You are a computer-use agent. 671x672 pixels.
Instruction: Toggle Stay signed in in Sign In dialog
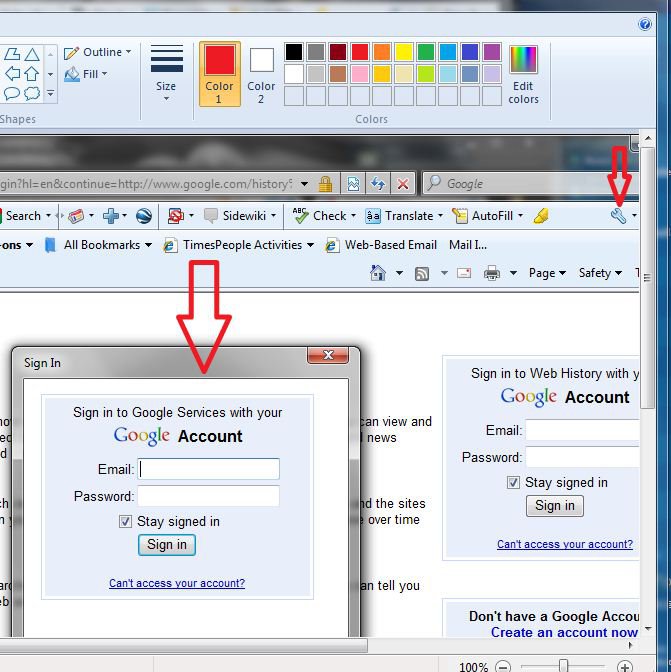point(125,522)
